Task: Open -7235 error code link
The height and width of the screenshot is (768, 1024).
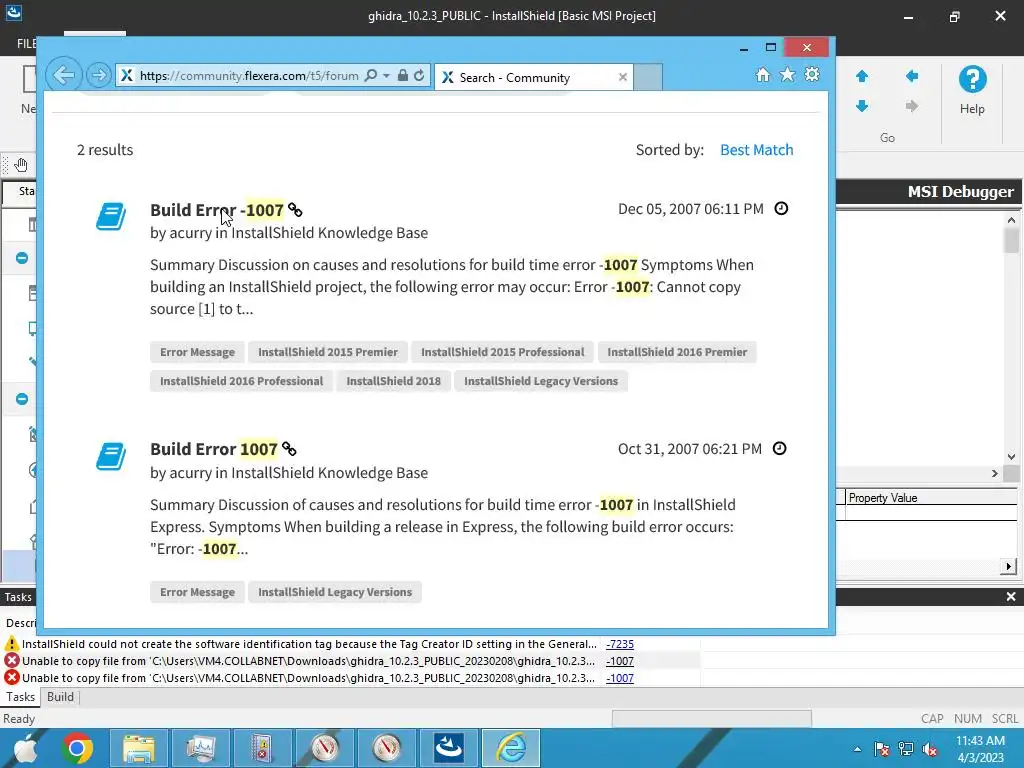Action: [619, 644]
